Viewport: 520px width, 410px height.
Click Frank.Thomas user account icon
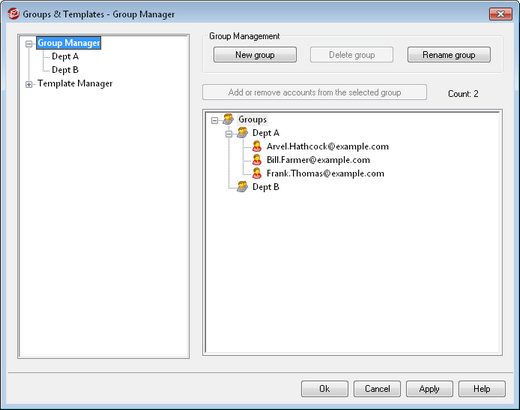tap(257, 173)
